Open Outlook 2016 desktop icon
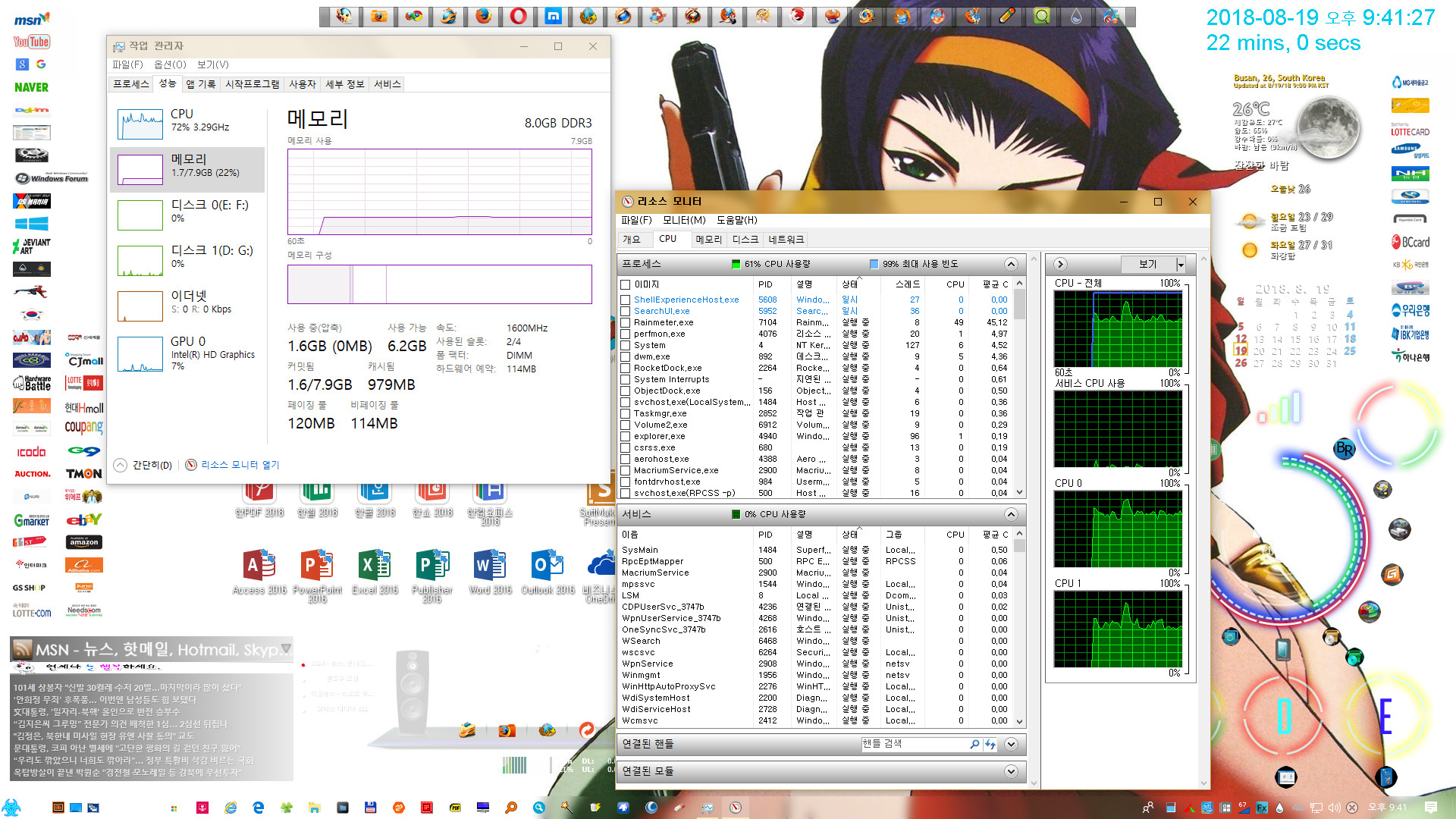 (x=548, y=573)
